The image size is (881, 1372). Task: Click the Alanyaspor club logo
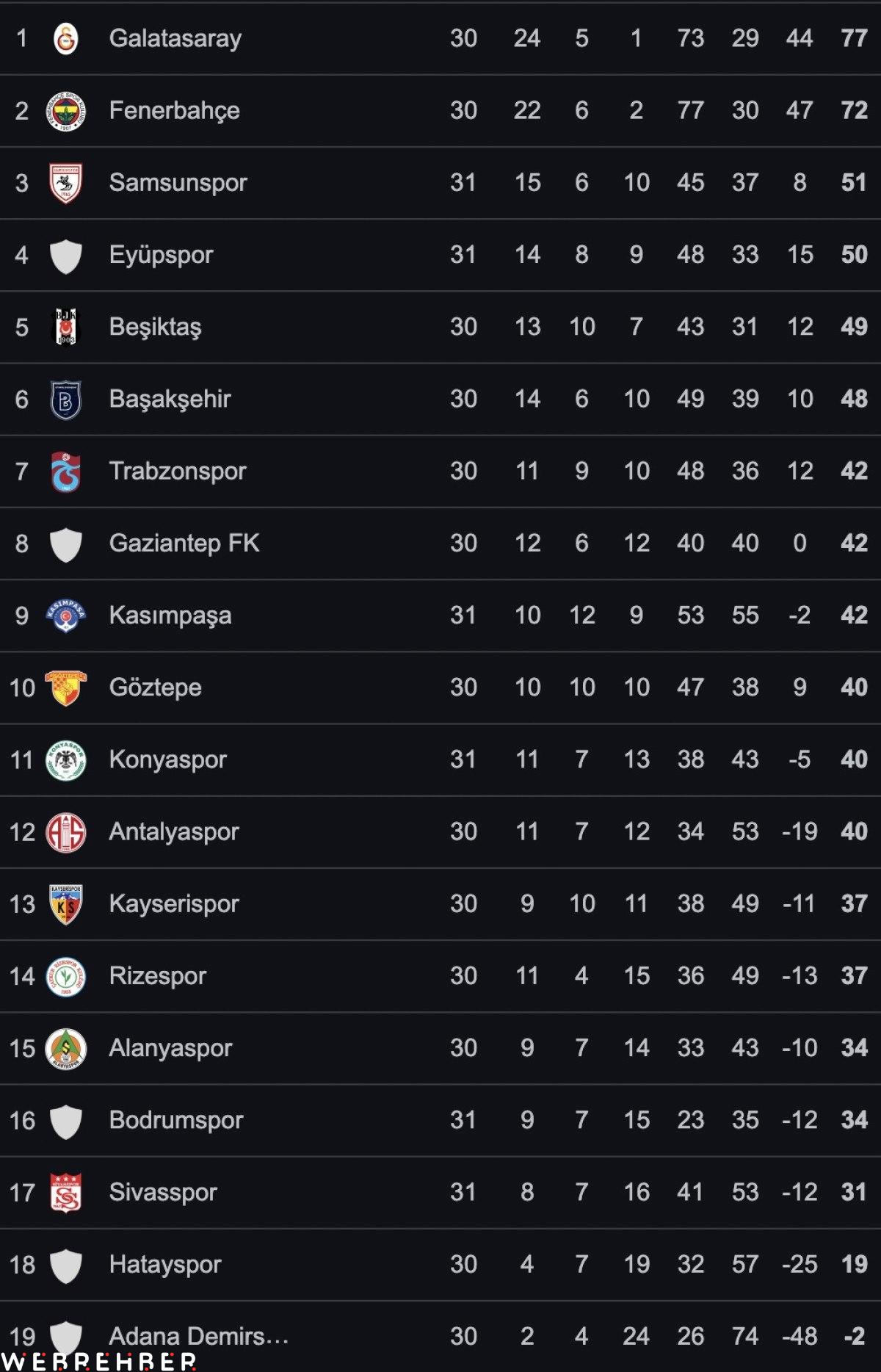click(66, 1048)
